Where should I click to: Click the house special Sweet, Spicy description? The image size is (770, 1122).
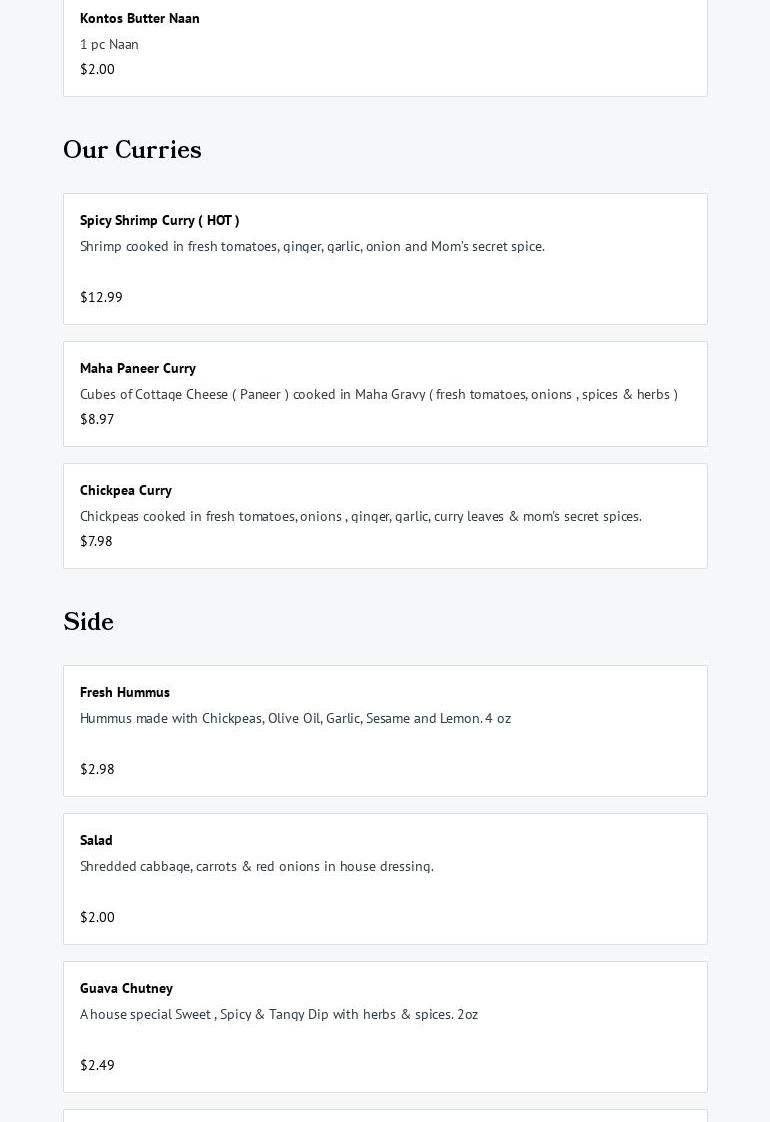pos(279,1015)
